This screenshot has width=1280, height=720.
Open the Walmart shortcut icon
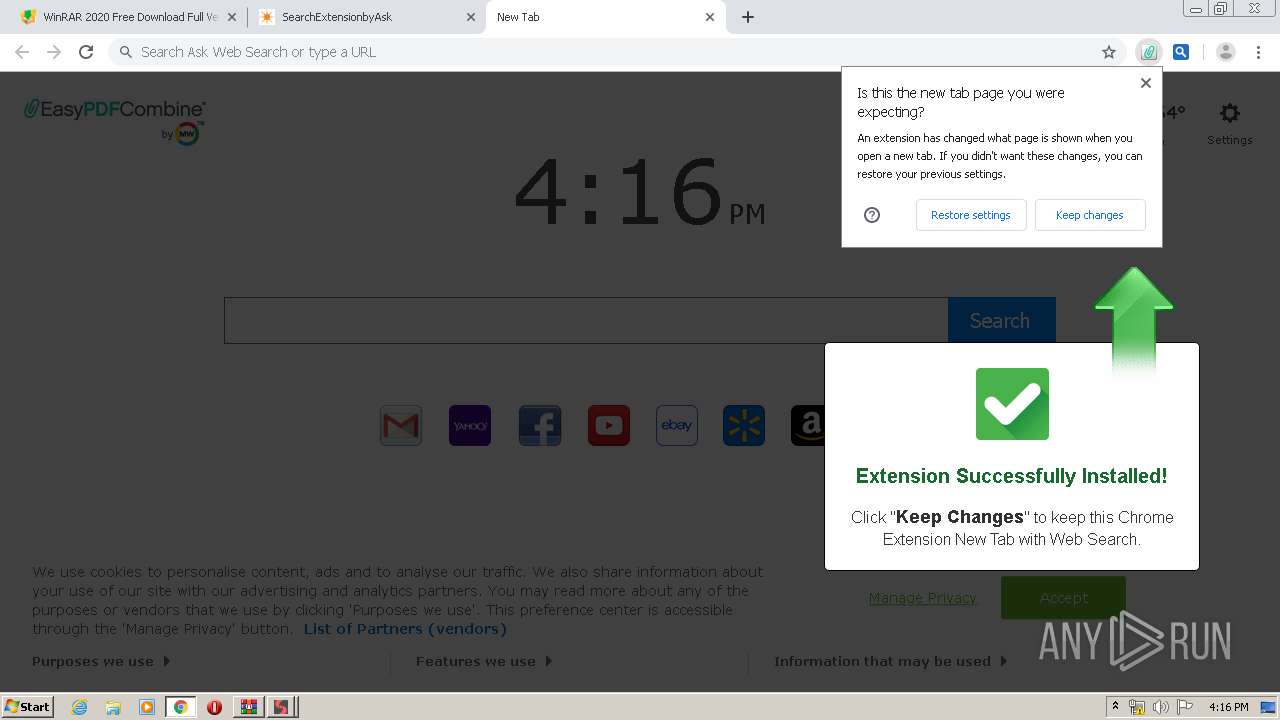(x=744, y=425)
